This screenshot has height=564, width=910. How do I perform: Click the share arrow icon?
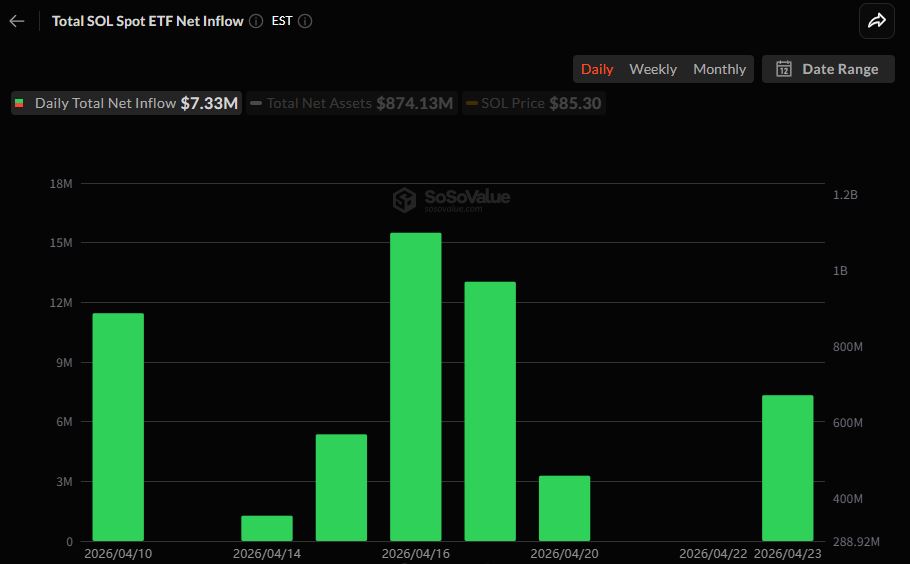point(877,21)
